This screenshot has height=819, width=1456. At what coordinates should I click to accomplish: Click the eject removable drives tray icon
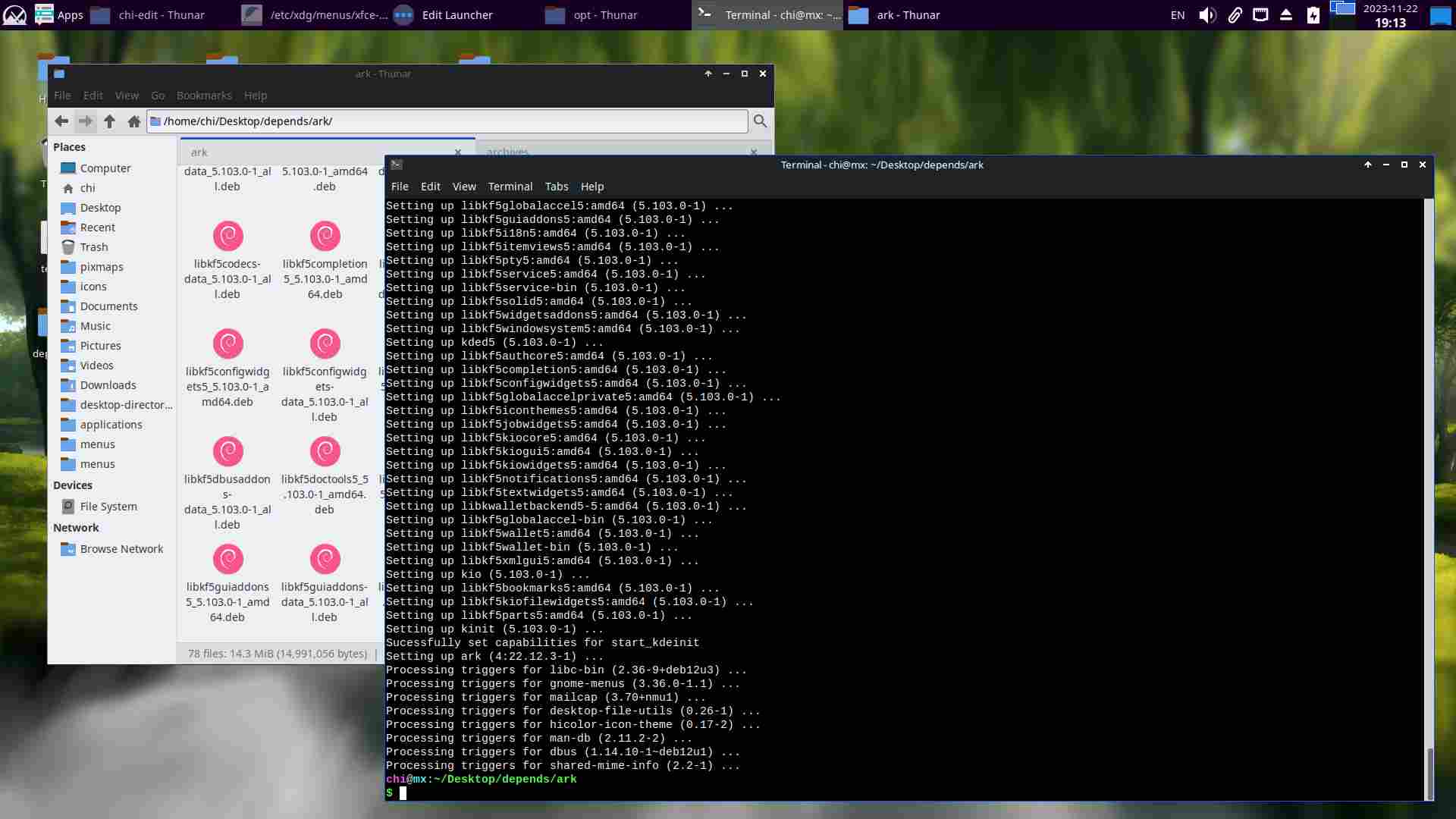1286,15
